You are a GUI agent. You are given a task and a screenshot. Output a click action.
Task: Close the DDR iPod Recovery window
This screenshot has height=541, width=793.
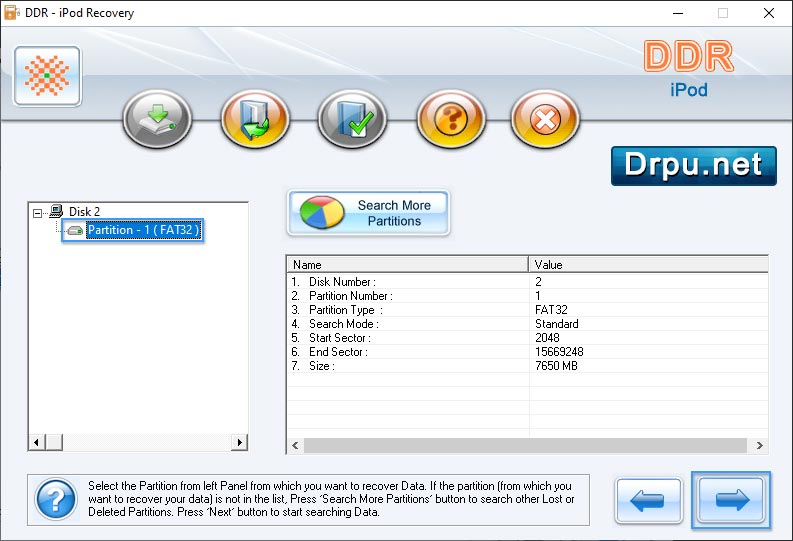[x=769, y=13]
